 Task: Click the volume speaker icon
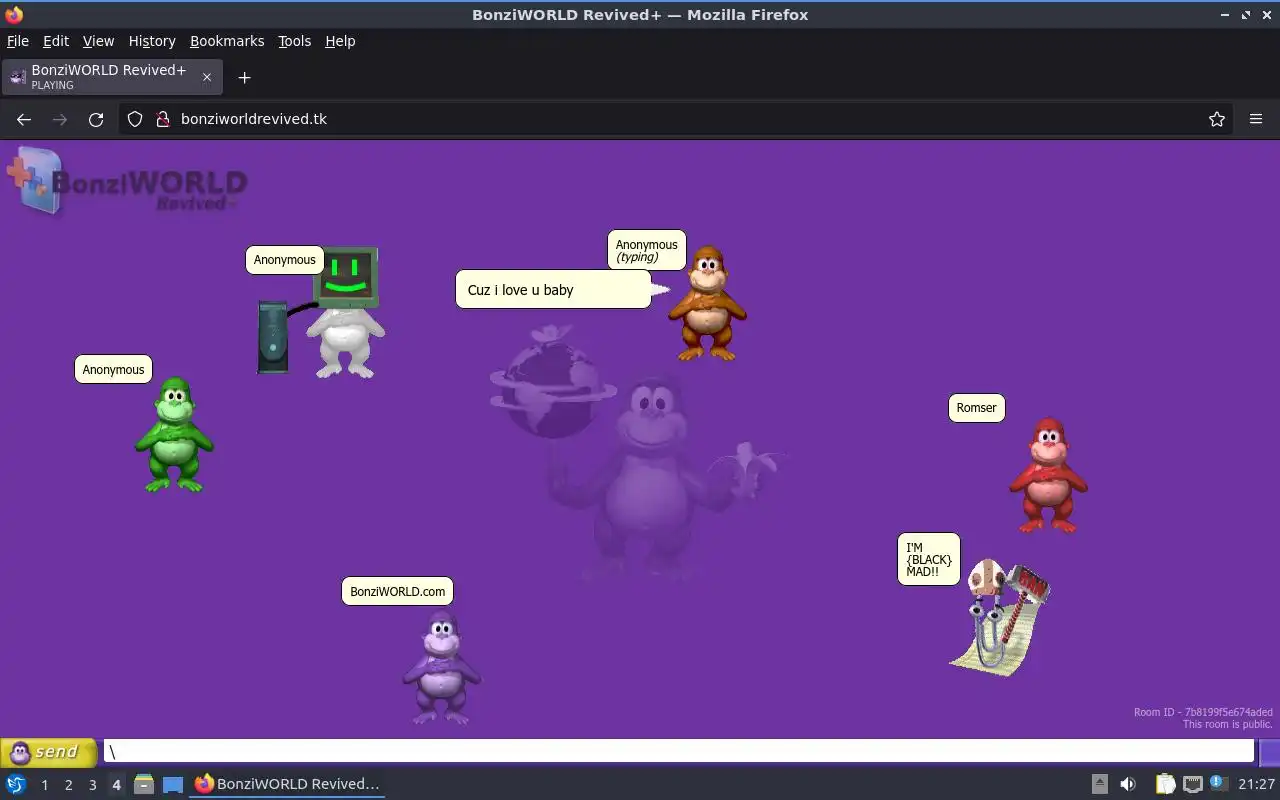coord(1127,784)
